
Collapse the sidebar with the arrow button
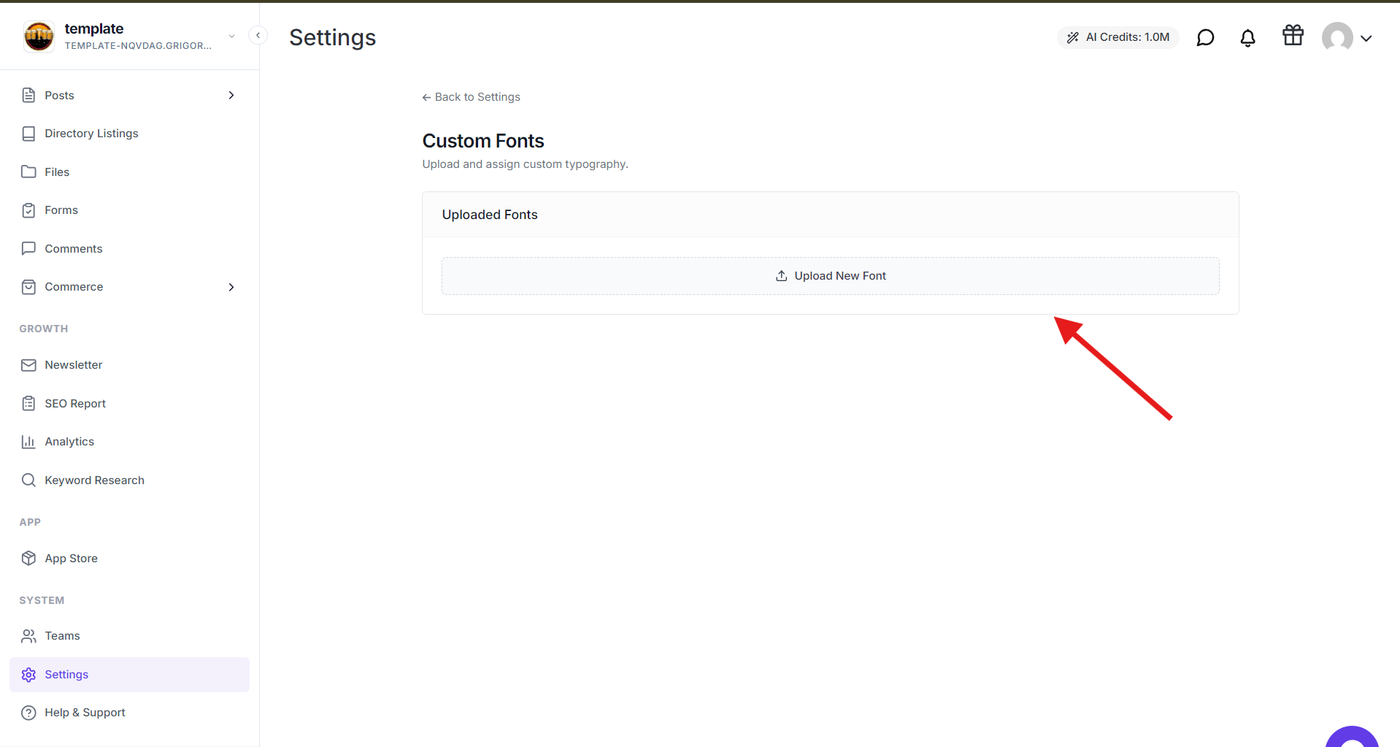pyautogui.click(x=258, y=35)
